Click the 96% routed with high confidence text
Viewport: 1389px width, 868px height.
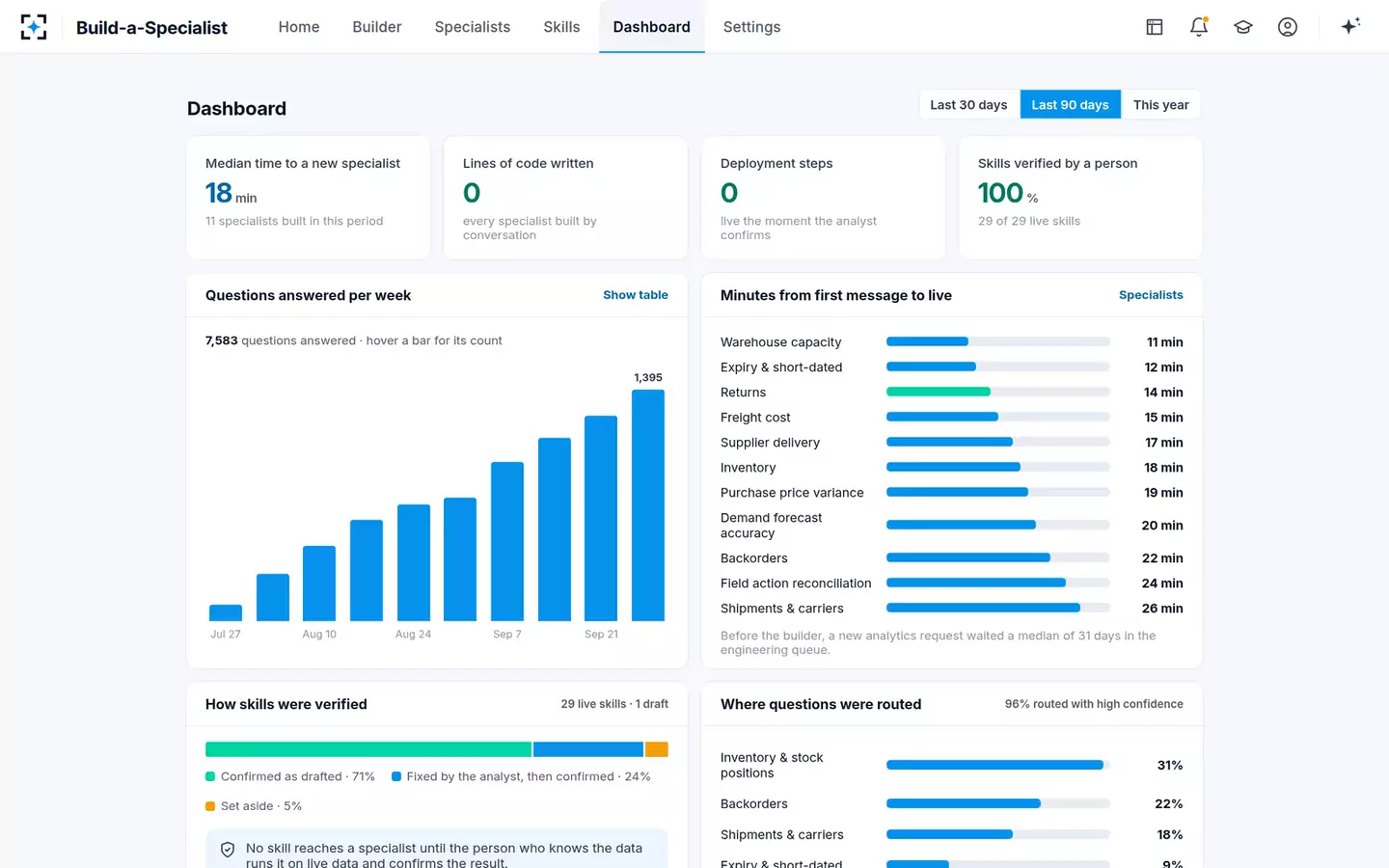tap(1094, 704)
